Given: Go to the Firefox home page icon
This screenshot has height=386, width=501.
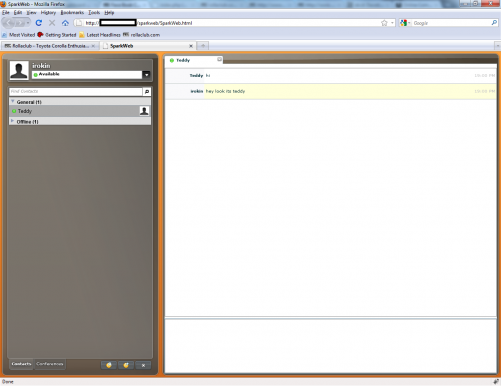Looking at the screenshot, I should coord(65,23).
